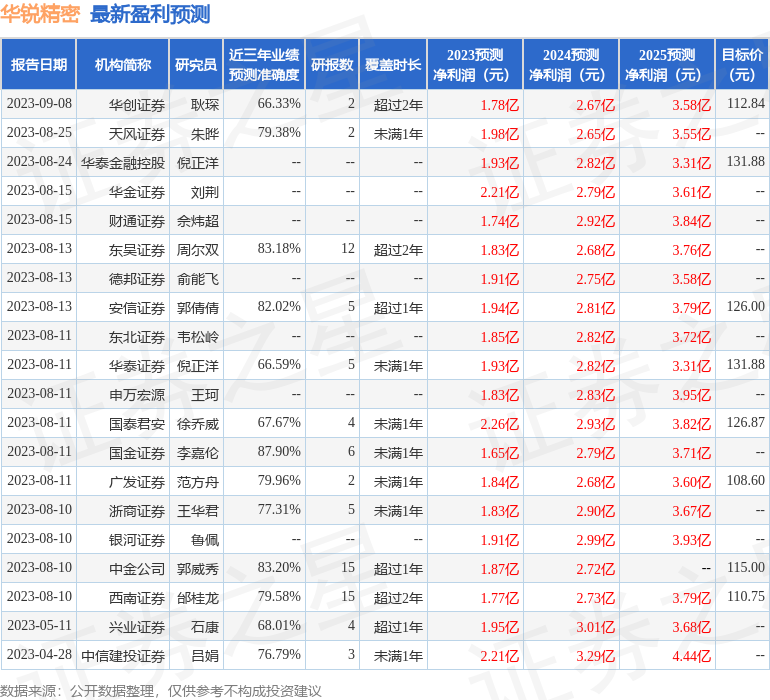Image resolution: width=770 pixels, height=700 pixels.
Task: Click accuracy value 66.33%
Action: click(279, 104)
